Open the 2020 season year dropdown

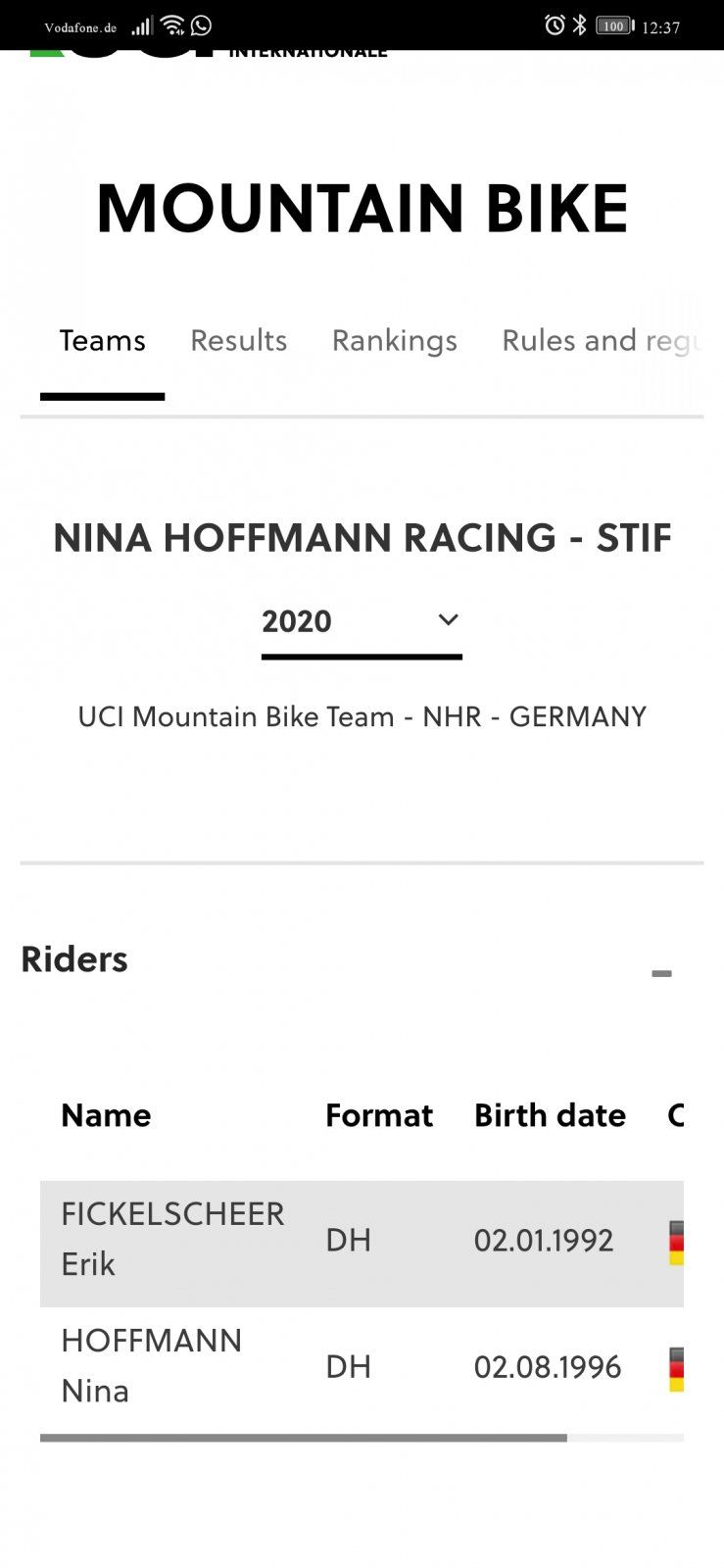(x=361, y=621)
